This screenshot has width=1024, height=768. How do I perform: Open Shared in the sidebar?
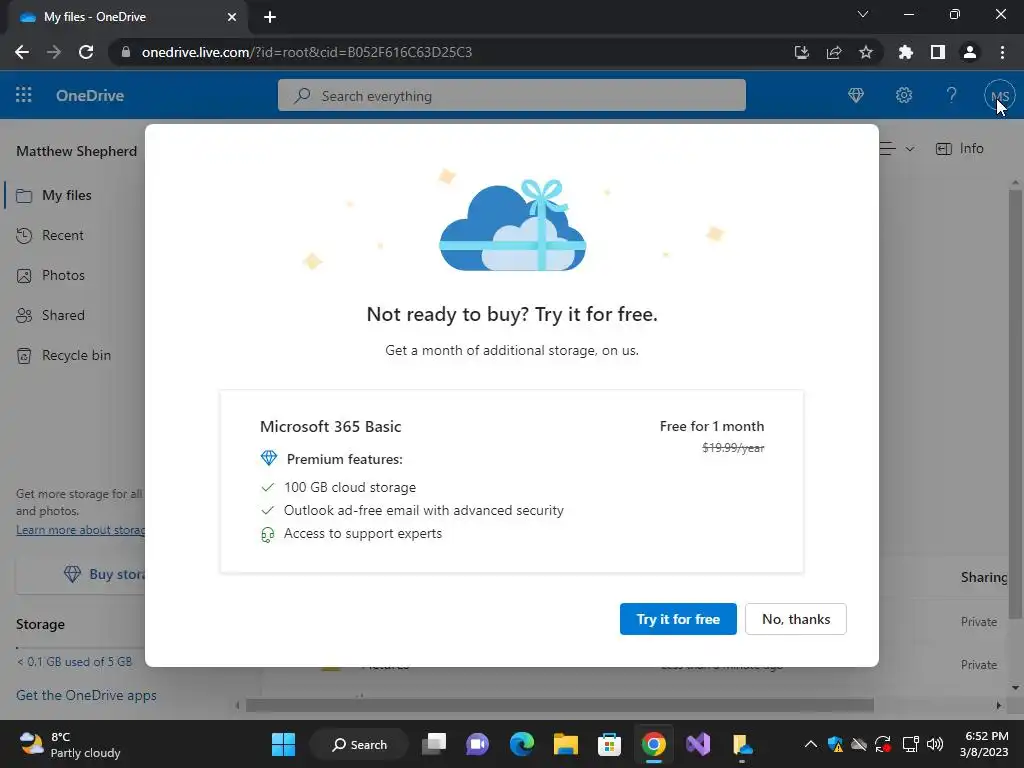click(x=63, y=315)
